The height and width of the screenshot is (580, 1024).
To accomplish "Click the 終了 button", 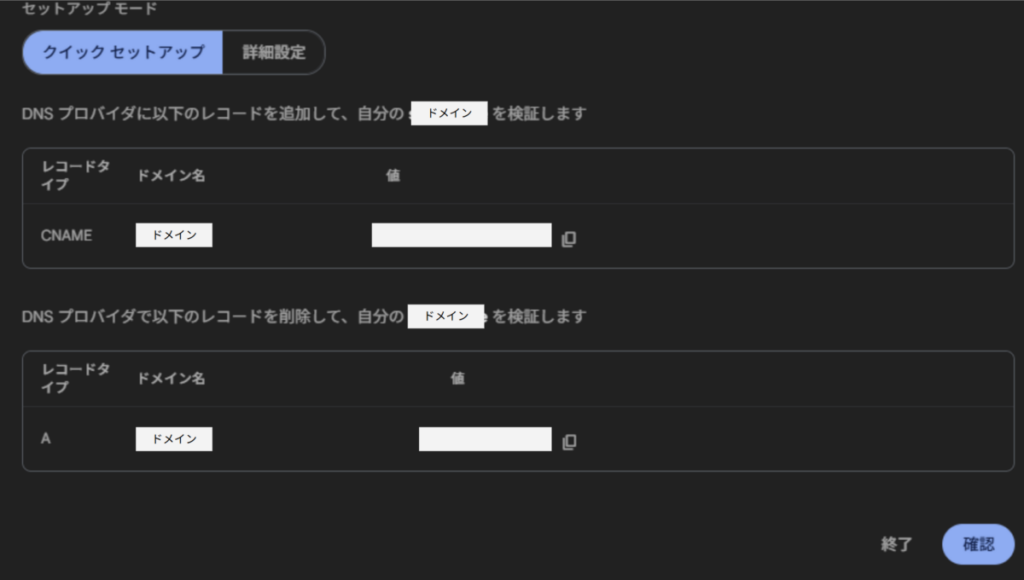I will point(896,544).
